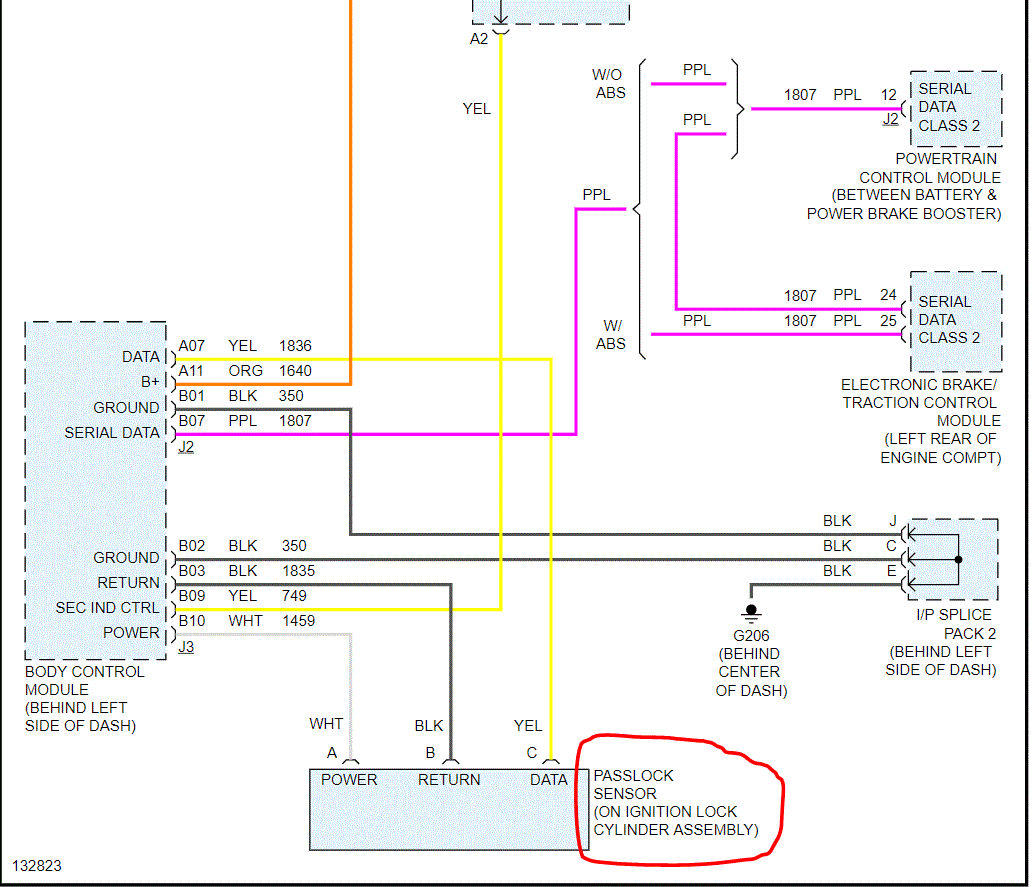Click the W/ ABS label
The image size is (1034, 887).
coord(611,334)
